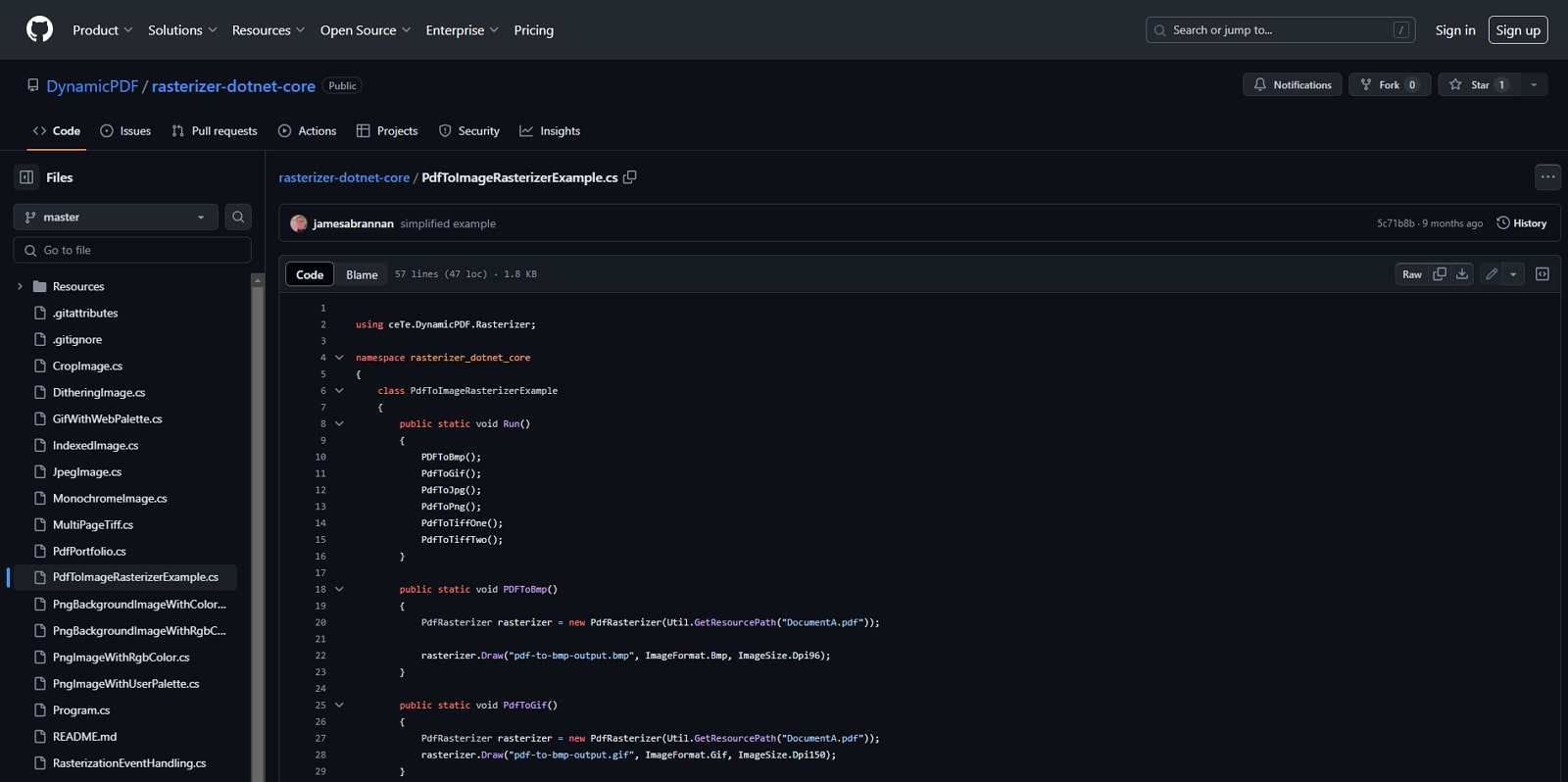Copy the file path icon
1568x782 pixels.
point(630,177)
